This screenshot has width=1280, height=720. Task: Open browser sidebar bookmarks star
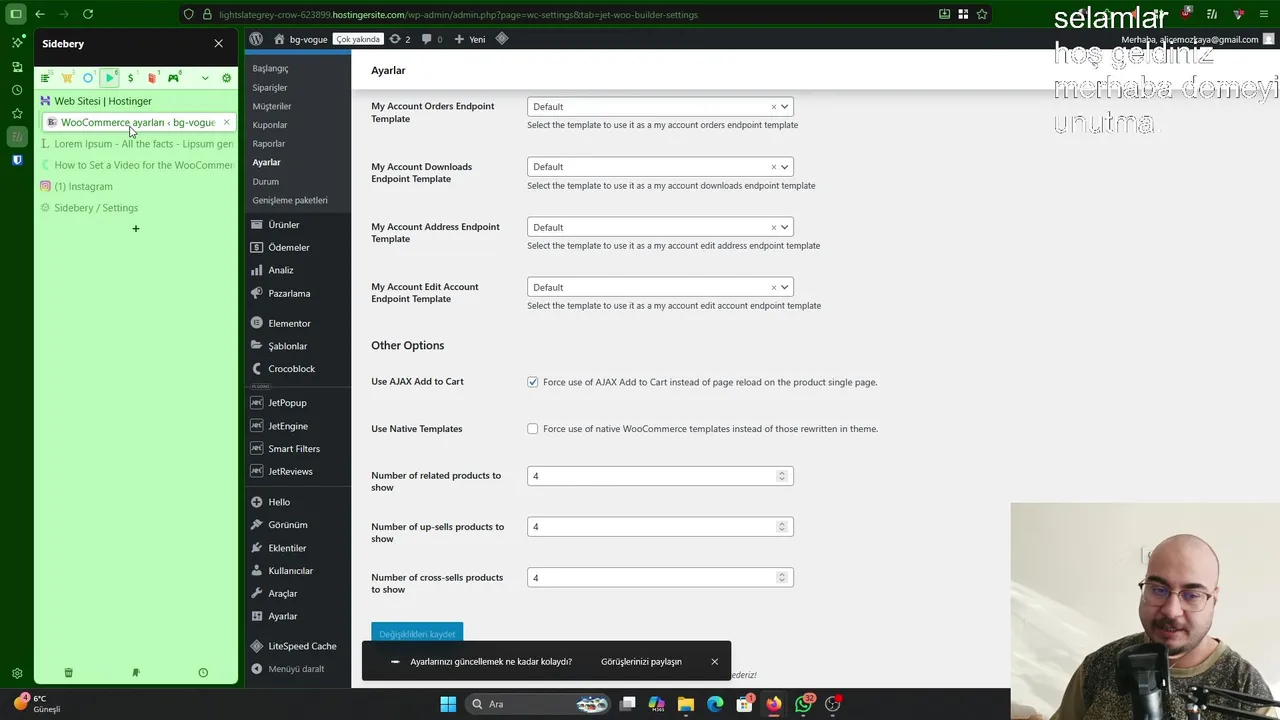coord(17,113)
